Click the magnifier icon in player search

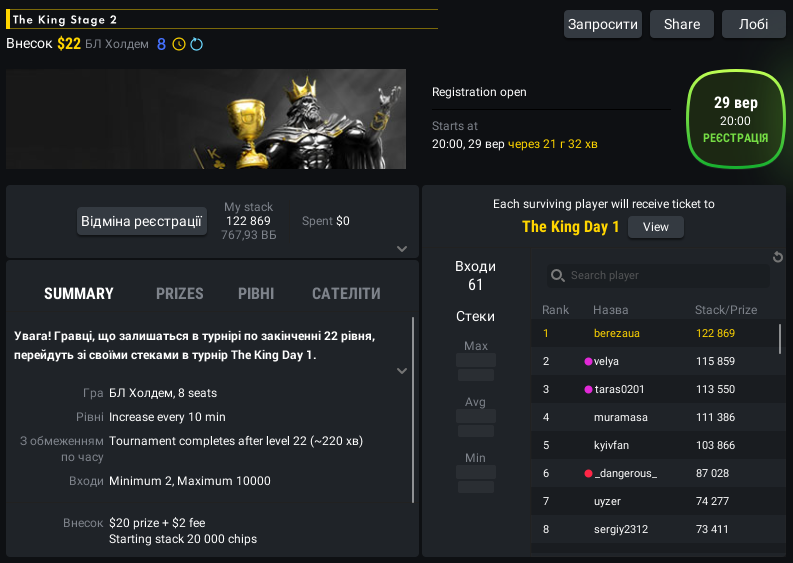557,276
